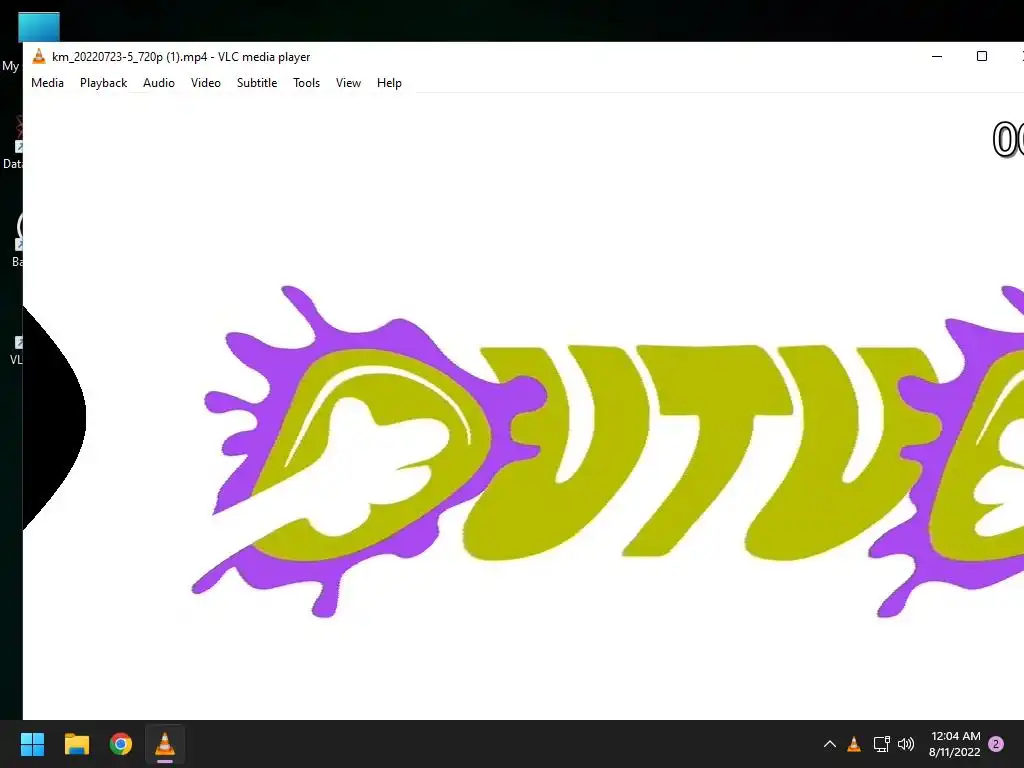Open the Help menu
Image resolution: width=1024 pixels, height=768 pixels.
[x=389, y=83]
